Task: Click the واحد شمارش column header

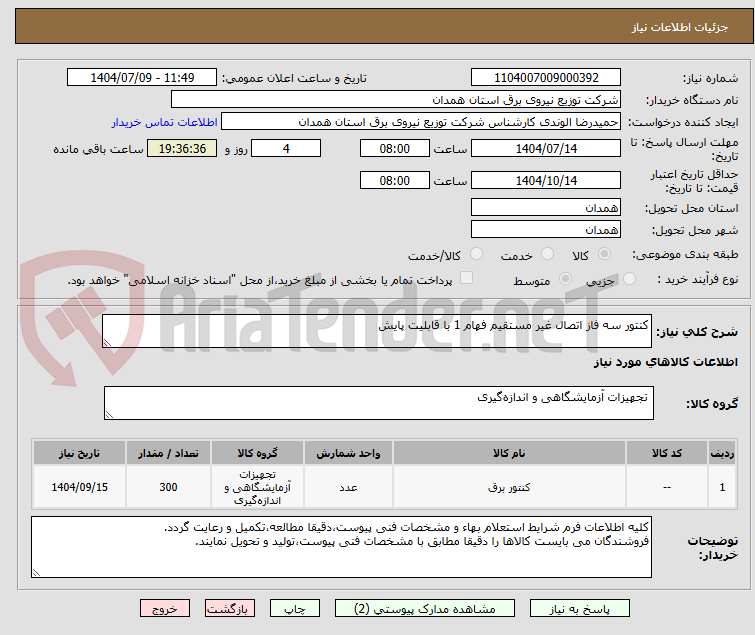Action: click(x=348, y=453)
